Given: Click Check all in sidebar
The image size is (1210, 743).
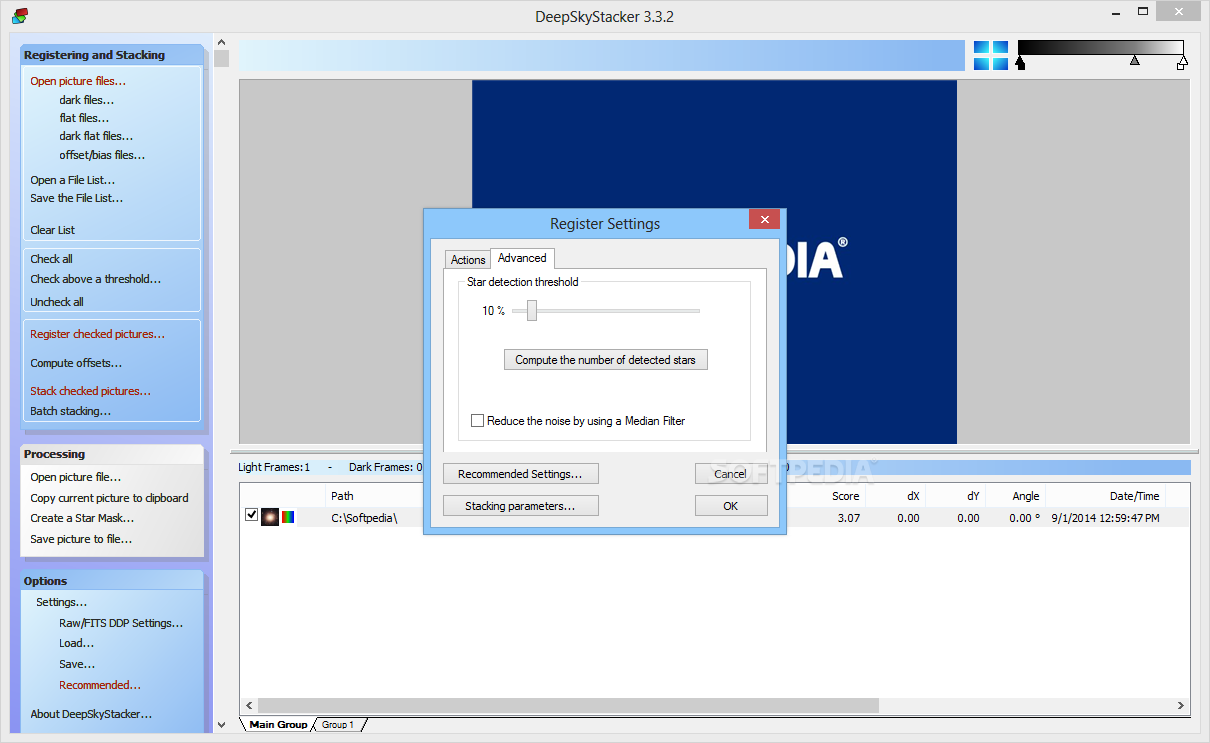Looking at the screenshot, I should 51,259.
